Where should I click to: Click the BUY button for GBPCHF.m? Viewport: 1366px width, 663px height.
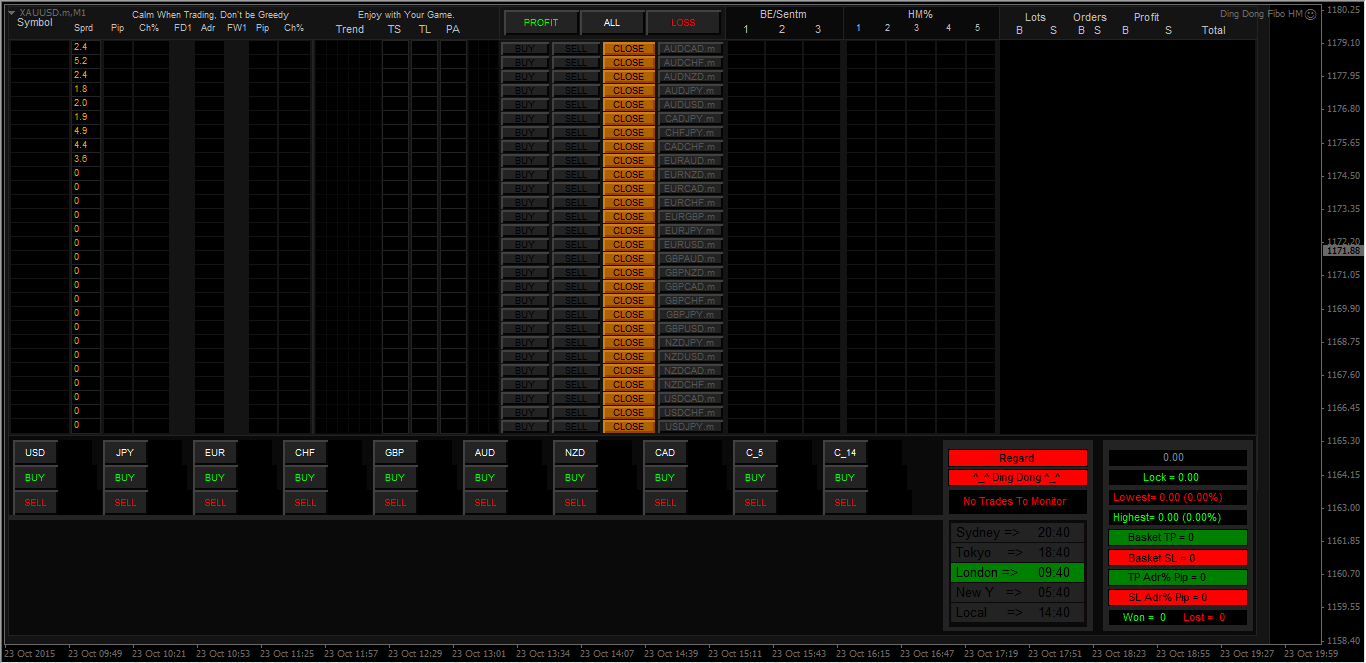coord(525,300)
